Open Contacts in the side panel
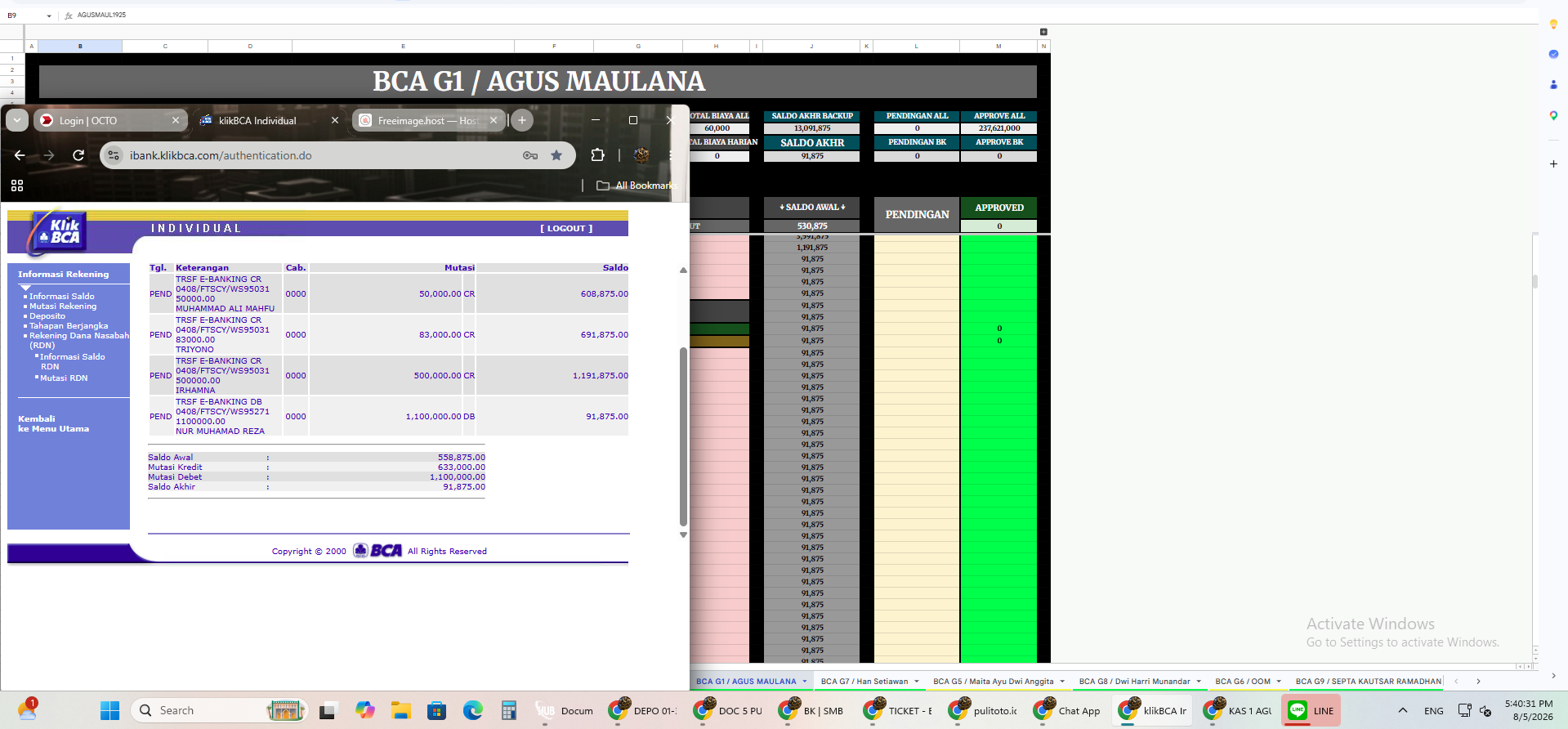The height and width of the screenshot is (729, 1568). (1553, 84)
